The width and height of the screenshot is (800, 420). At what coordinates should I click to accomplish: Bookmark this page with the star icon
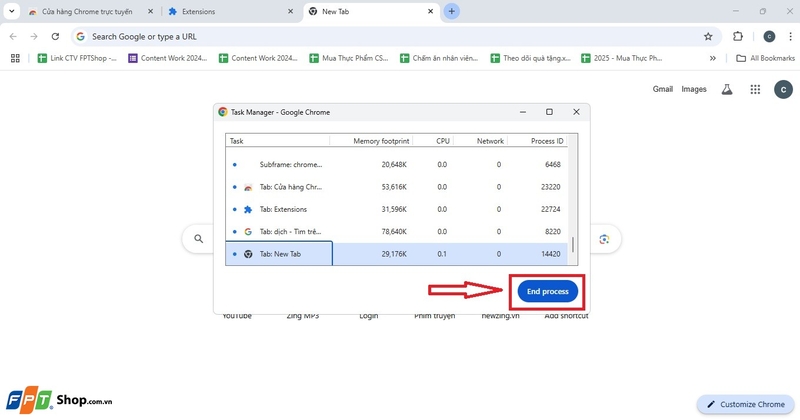coord(708,36)
